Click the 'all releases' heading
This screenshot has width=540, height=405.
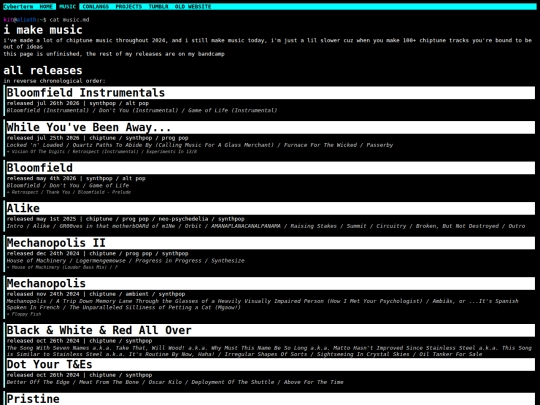(x=43, y=70)
